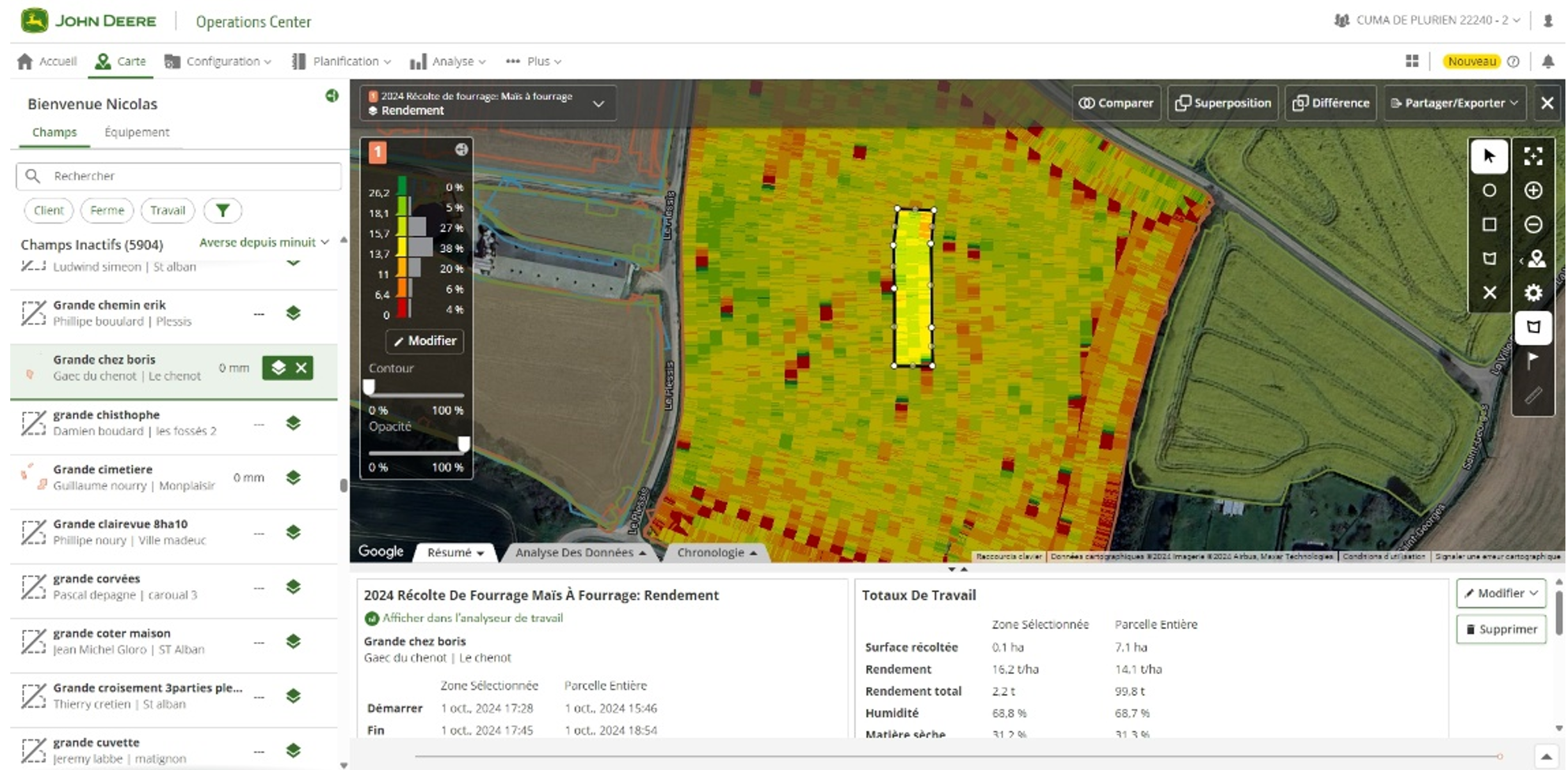
Task: Open the CUMA DE PLURIEN organization dropdown
Action: click(x=1427, y=20)
